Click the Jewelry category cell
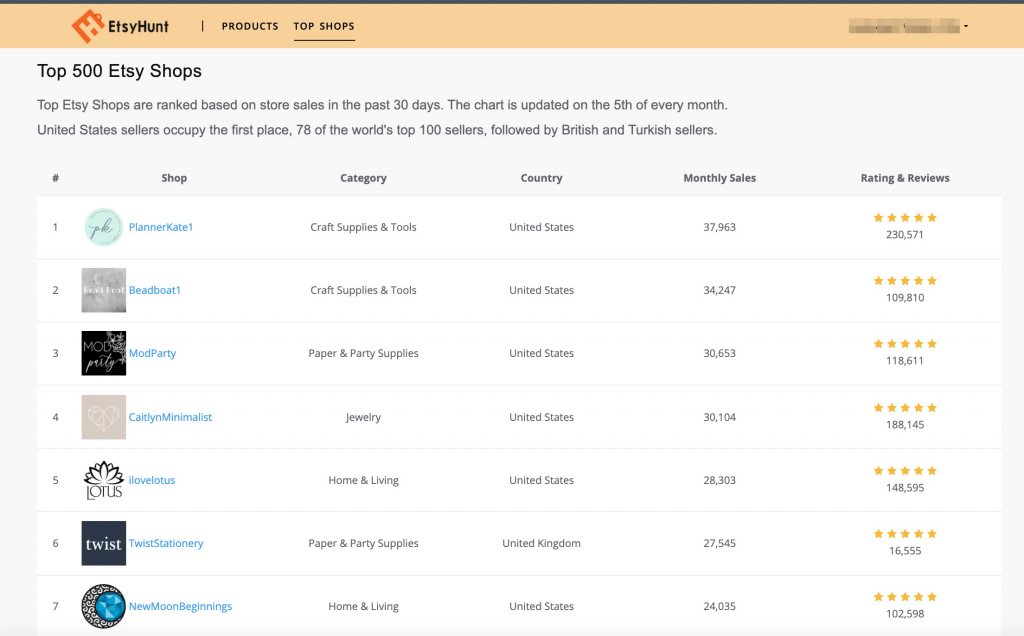 pyautogui.click(x=363, y=417)
